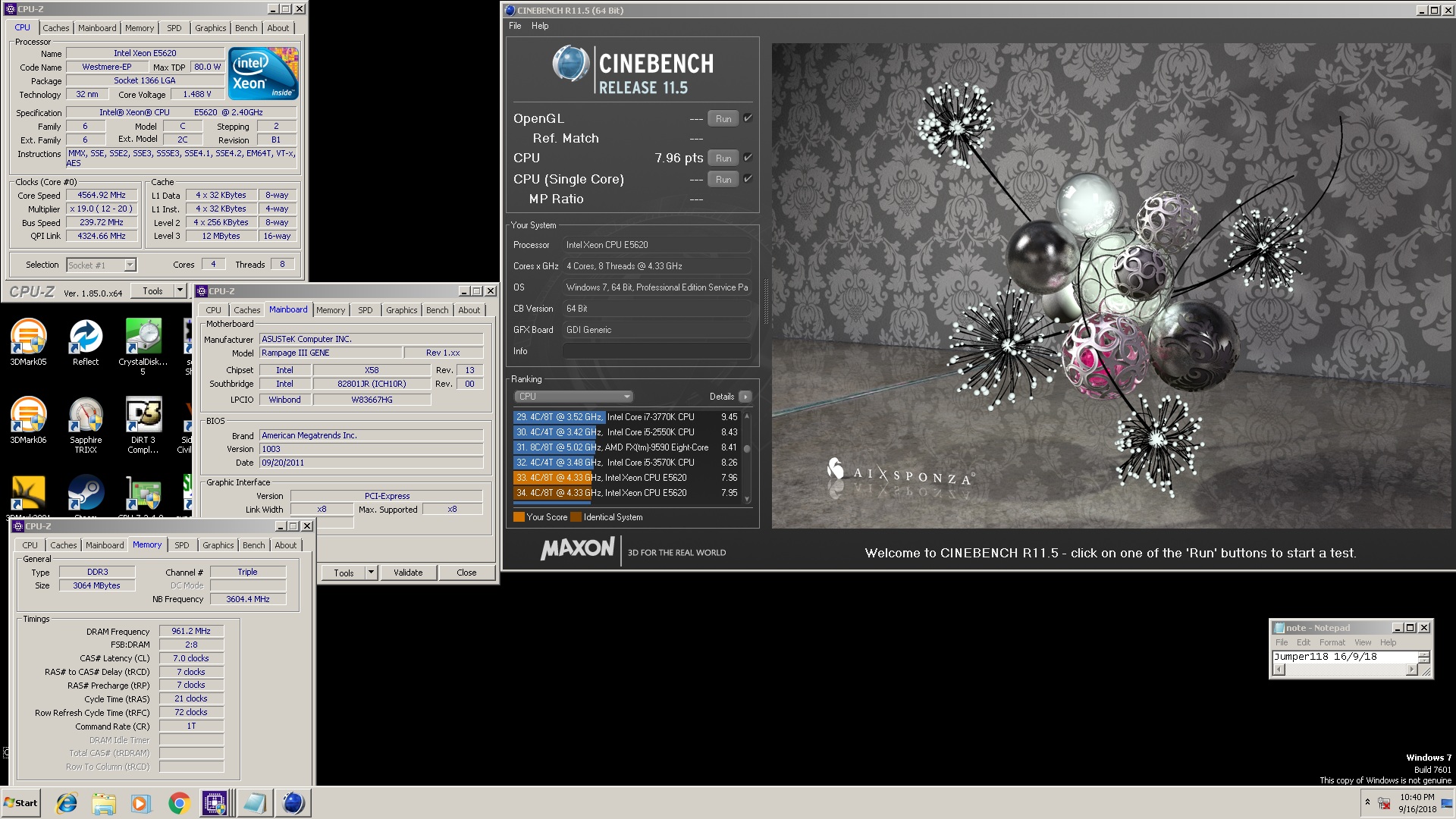Click the Cinebench sphere logo
The height and width of the screenshot is (819, 1456).
(x=570, y=64)
